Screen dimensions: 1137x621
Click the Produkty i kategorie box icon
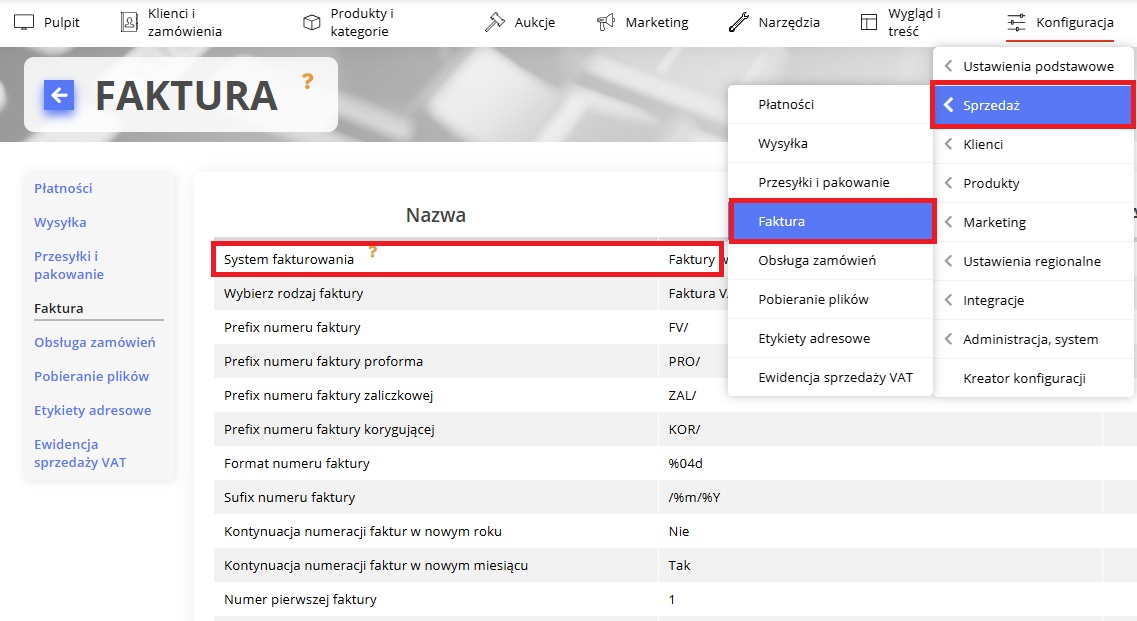point(311,22)
